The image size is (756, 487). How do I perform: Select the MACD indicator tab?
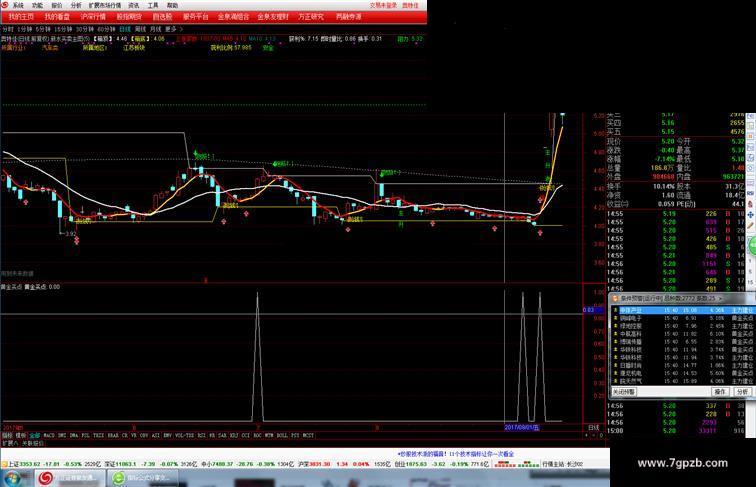49,435
